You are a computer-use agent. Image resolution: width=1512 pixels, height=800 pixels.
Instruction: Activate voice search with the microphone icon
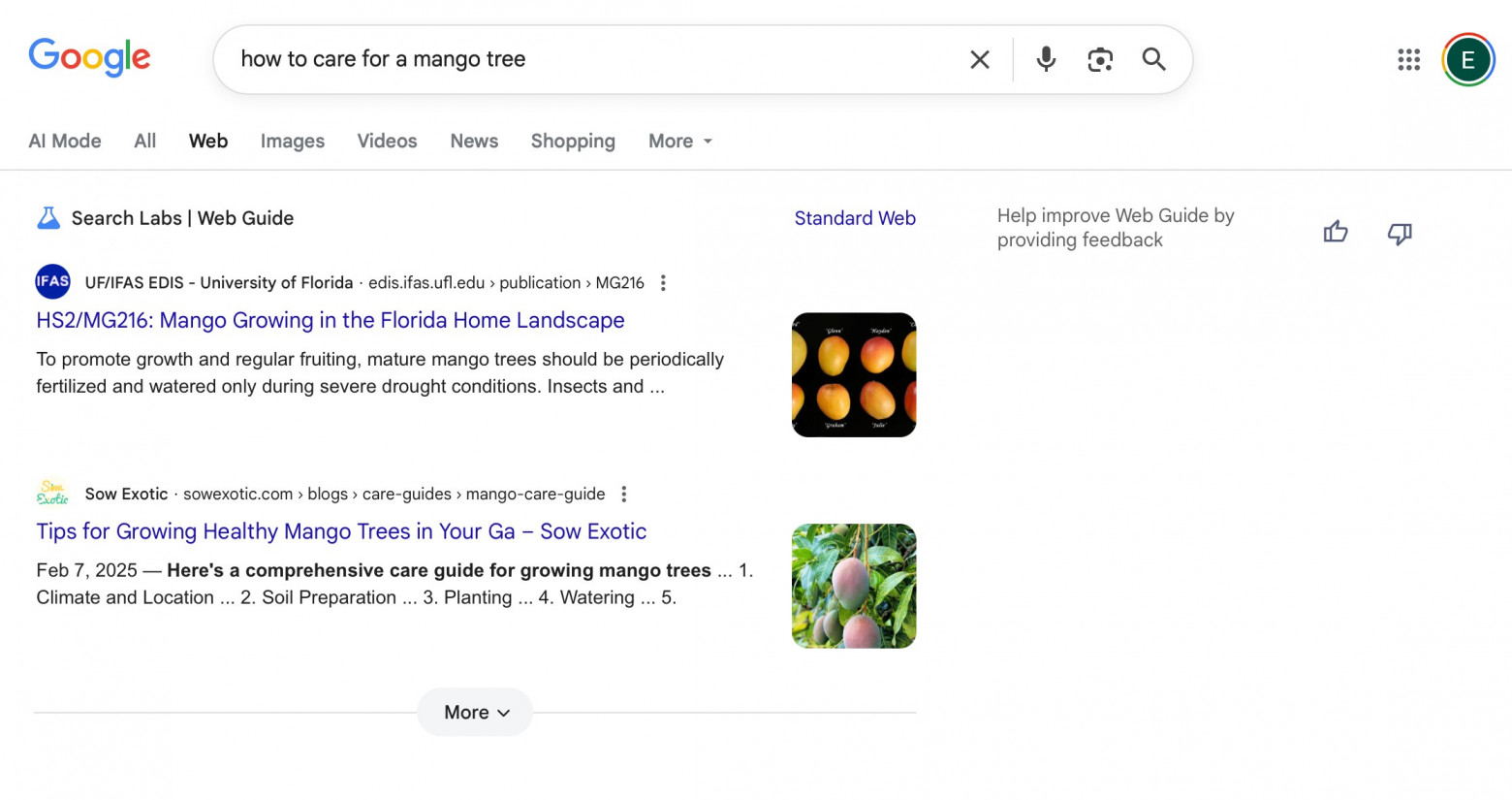(x=1045, y=59)
